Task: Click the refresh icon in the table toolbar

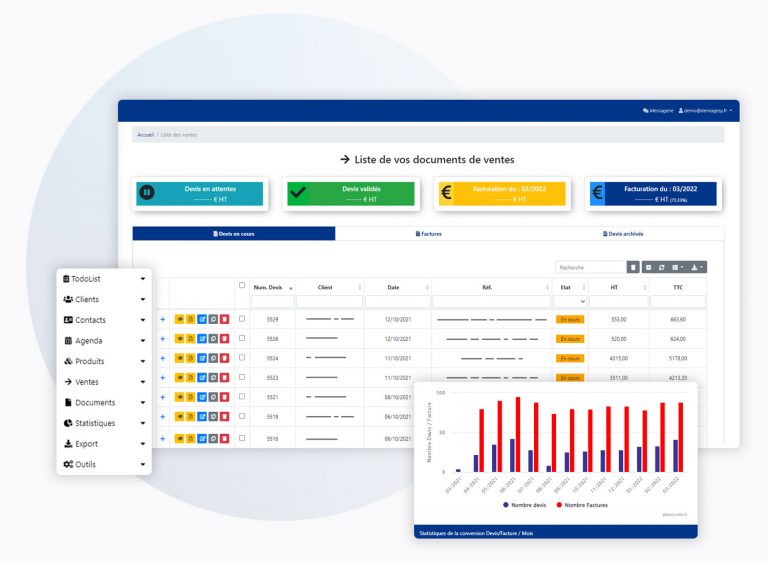Action: (661, 267)
